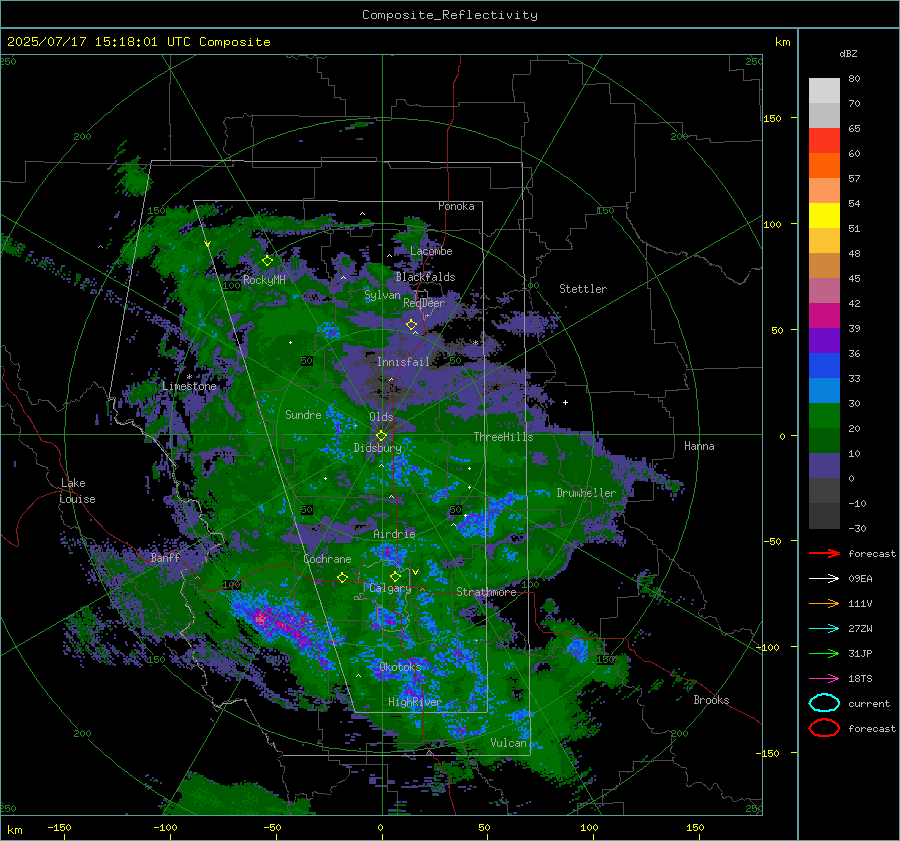Select bright yellow 54 dBZ swatch
This screenshot has width=900, height=841.
pos(824,215)
